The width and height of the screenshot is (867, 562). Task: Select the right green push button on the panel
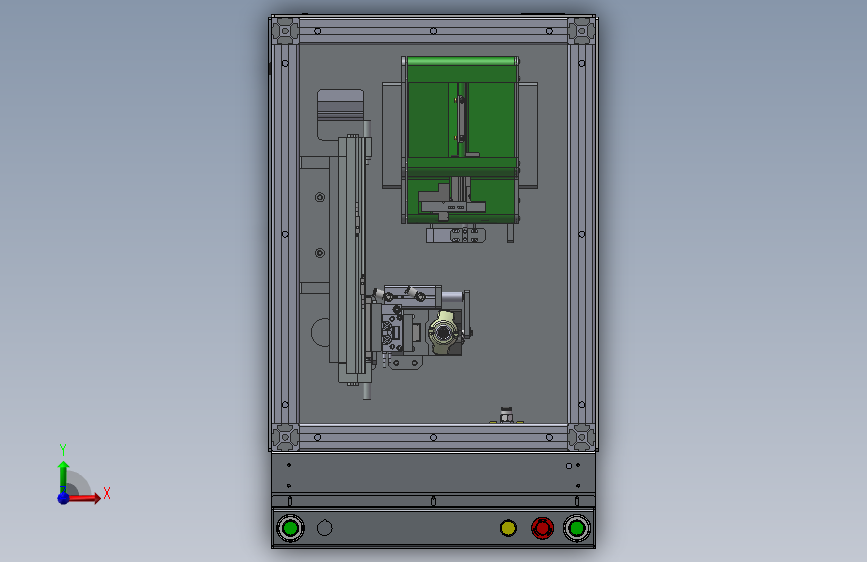coord(577,528)
